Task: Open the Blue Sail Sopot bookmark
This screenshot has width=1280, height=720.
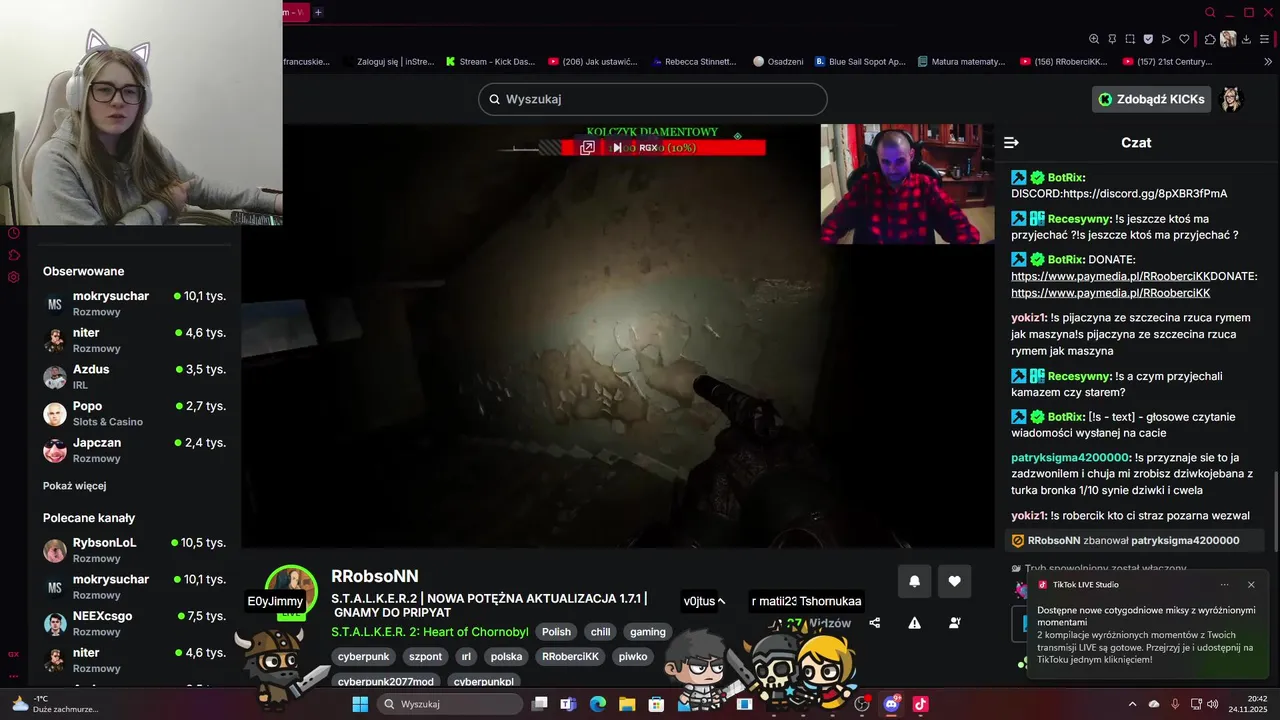Action: click(860, 61)
